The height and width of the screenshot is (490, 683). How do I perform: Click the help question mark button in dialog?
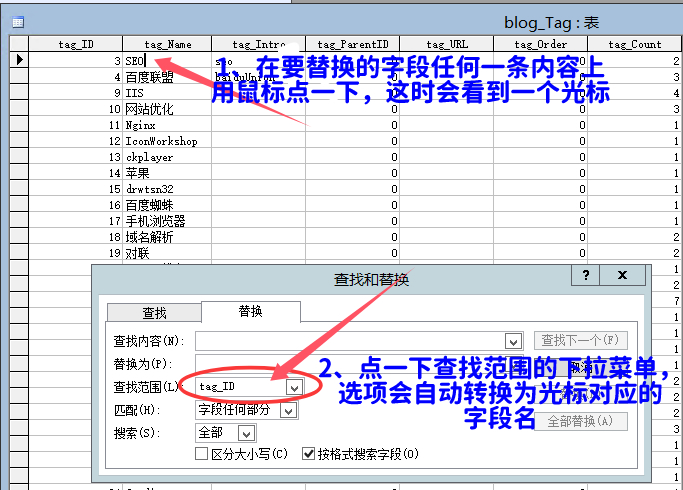click(x=585, y=276)
